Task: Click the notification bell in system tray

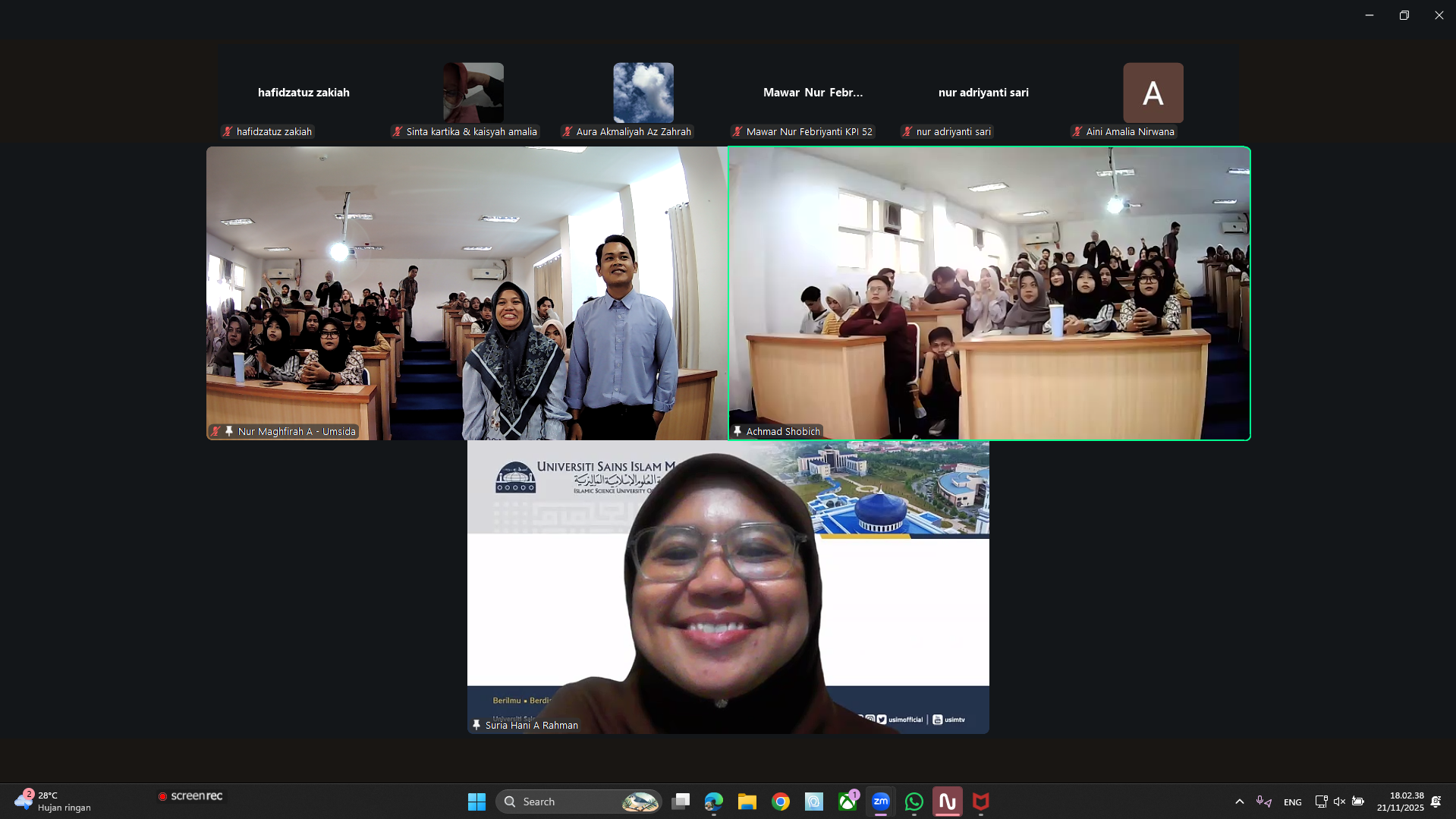Action: click(x=1436, y=802)
